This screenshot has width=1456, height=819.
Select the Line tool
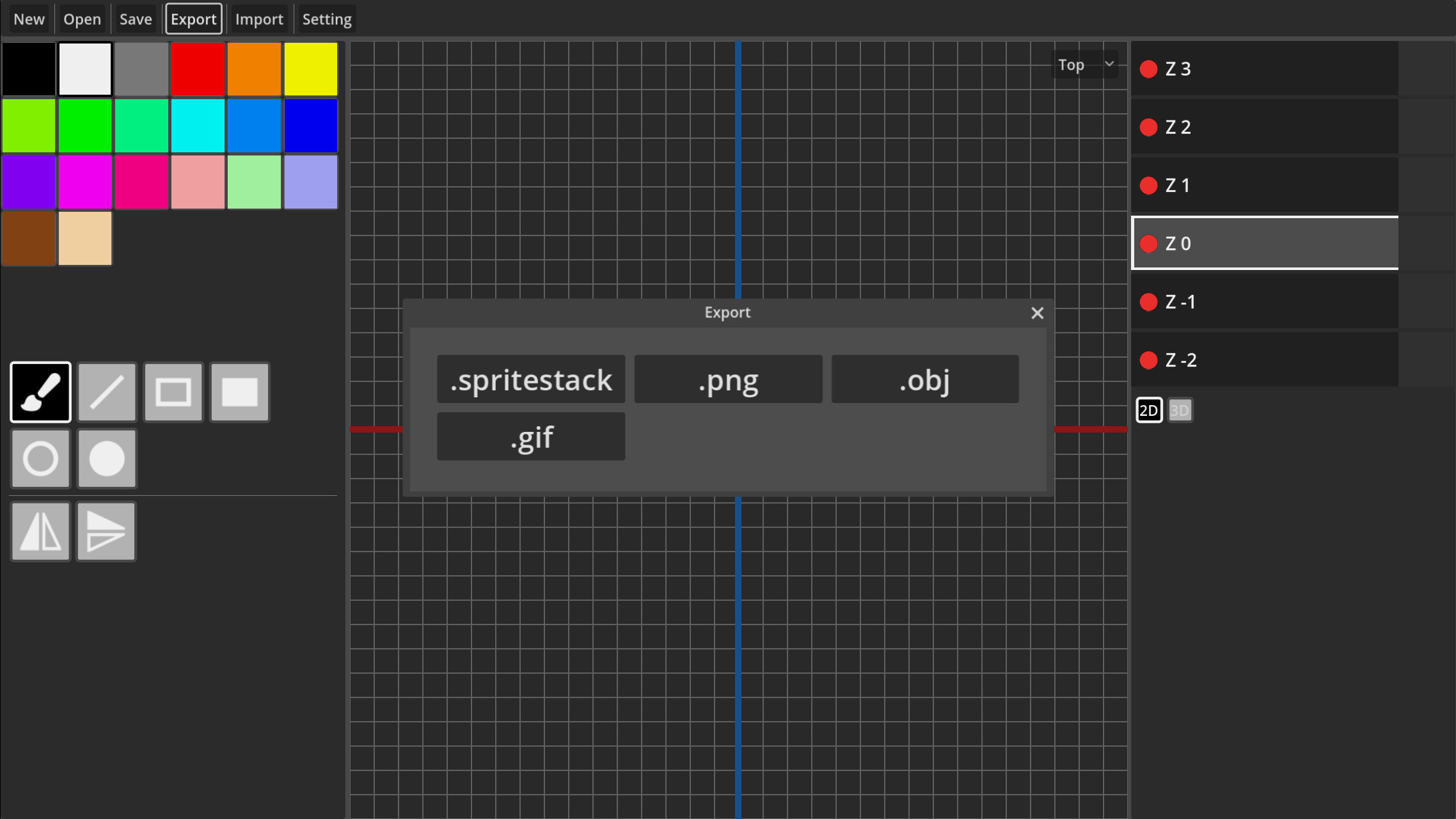click(106, 392)
